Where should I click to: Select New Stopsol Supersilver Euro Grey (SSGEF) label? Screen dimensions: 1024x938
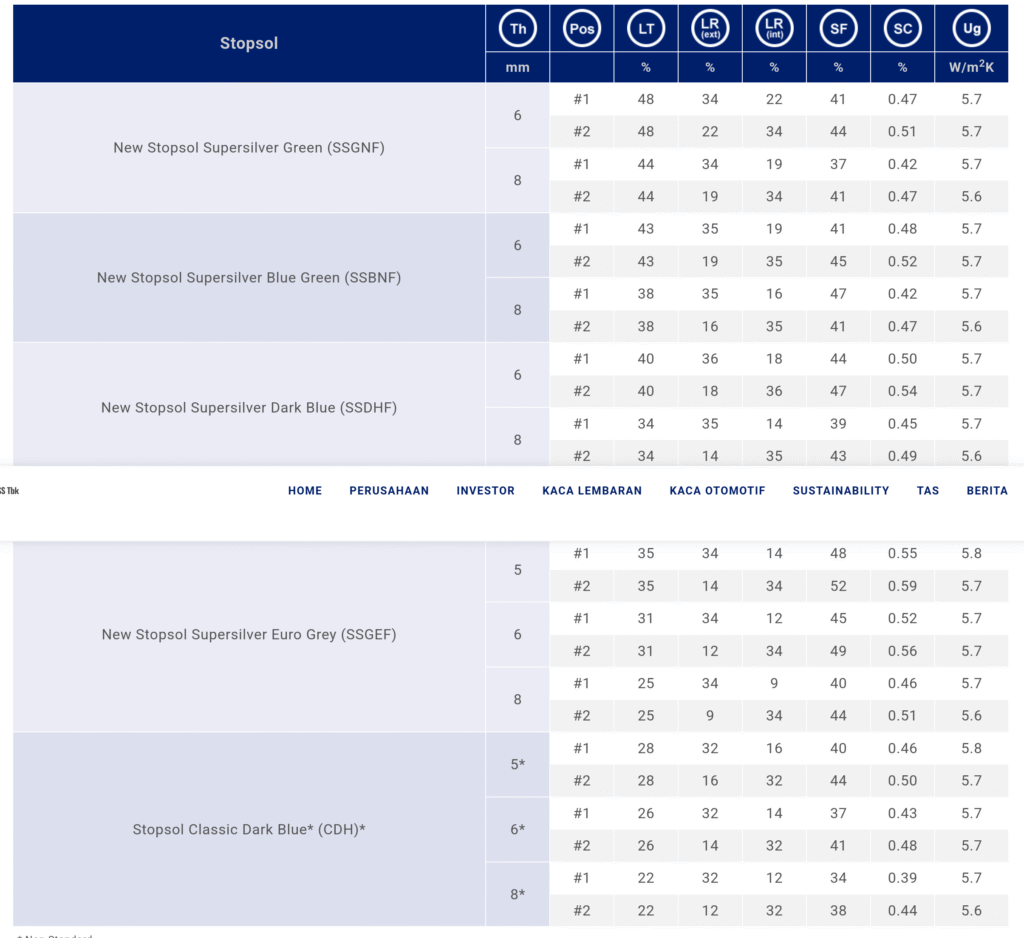249,635
